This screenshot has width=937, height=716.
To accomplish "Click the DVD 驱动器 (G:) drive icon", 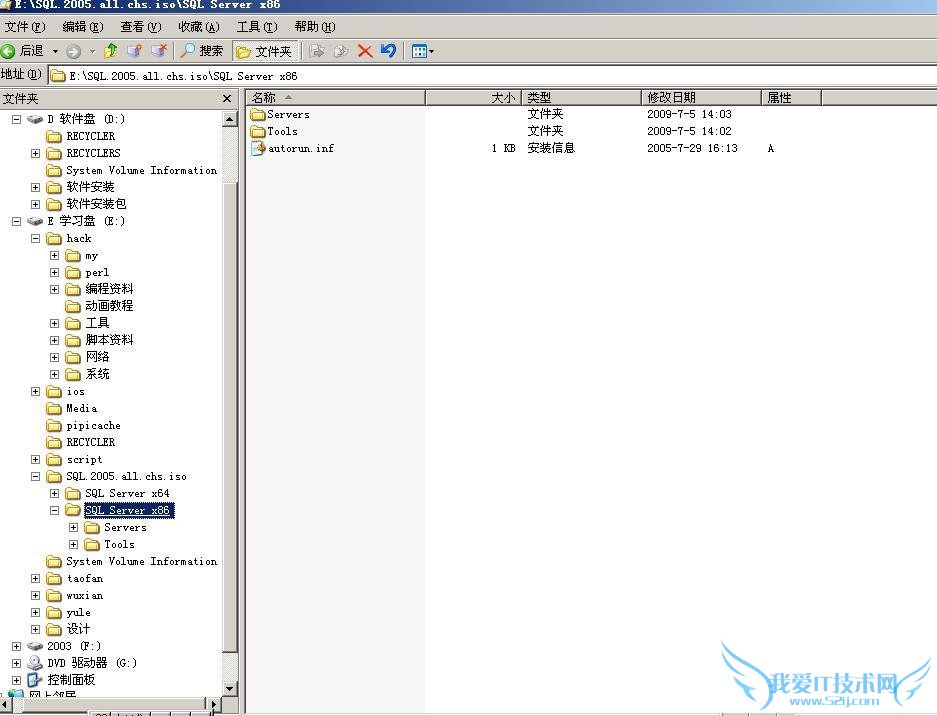I will [x=35, y=663].
